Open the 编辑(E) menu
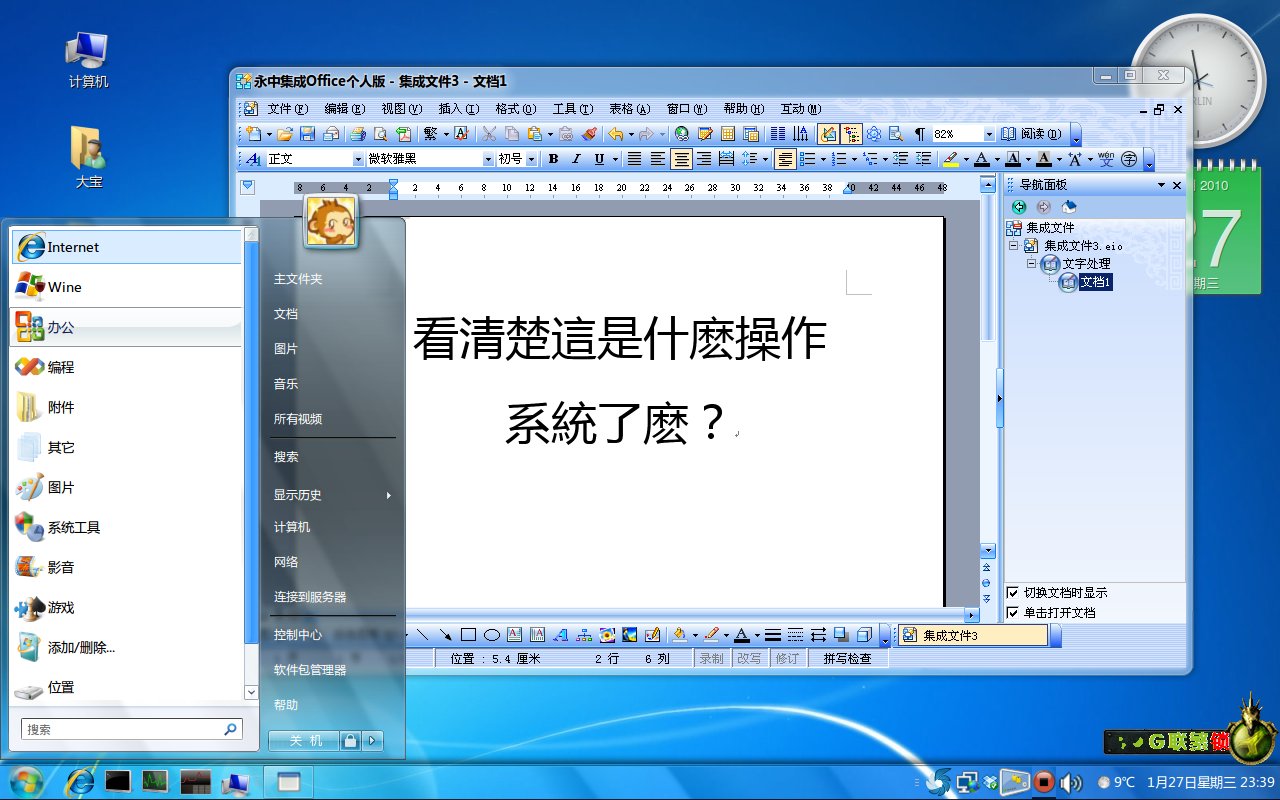 [344, 109]
